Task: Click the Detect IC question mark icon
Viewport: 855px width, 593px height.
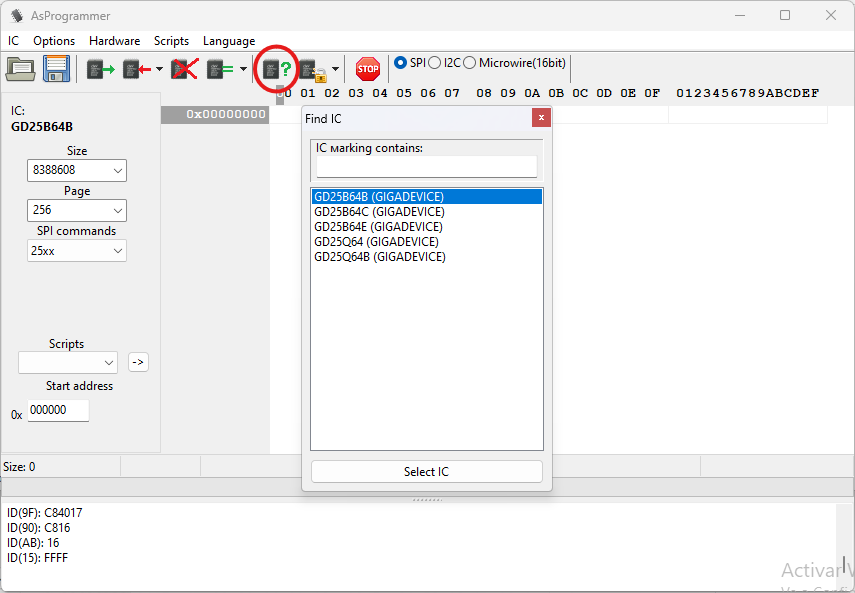Action: coord(277,69)
